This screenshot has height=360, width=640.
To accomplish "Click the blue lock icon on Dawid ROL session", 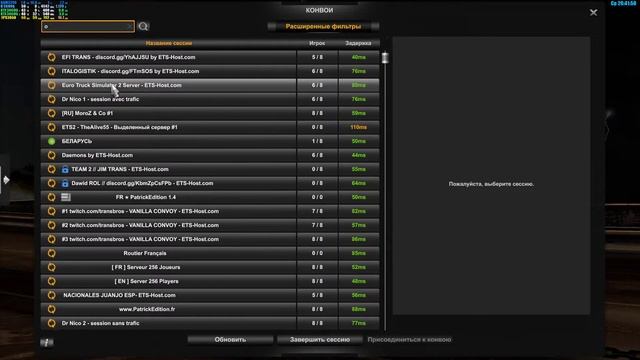I will (x=65, y=183).
